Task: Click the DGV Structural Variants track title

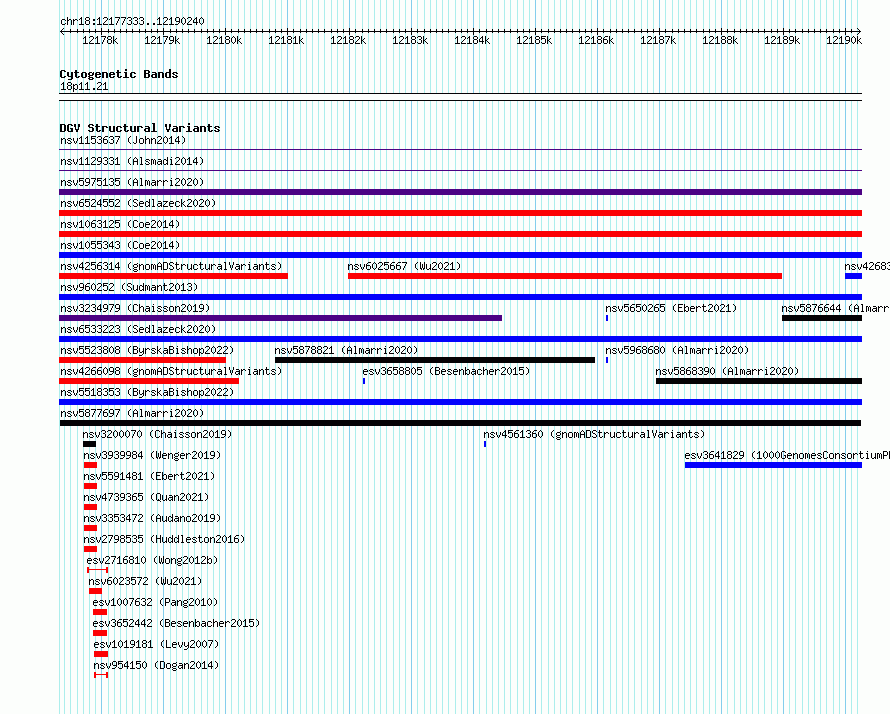Action: click(x=140, y=128)
